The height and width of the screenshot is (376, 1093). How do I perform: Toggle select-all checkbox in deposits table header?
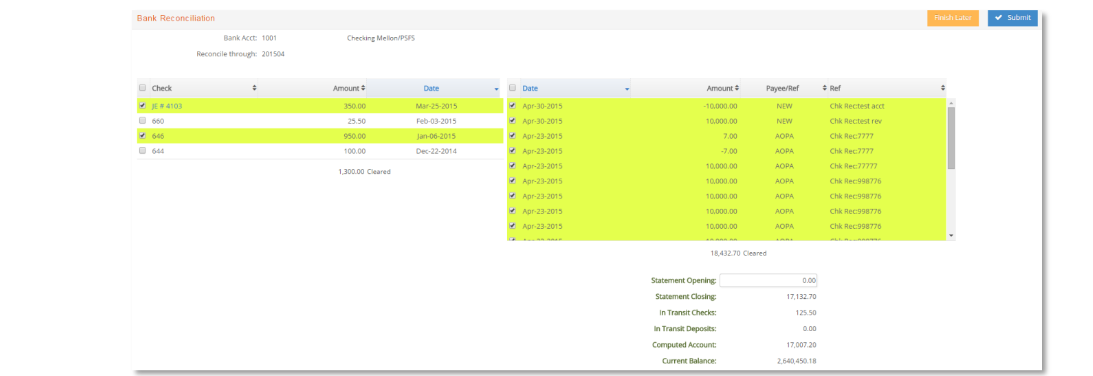point(513,88)
